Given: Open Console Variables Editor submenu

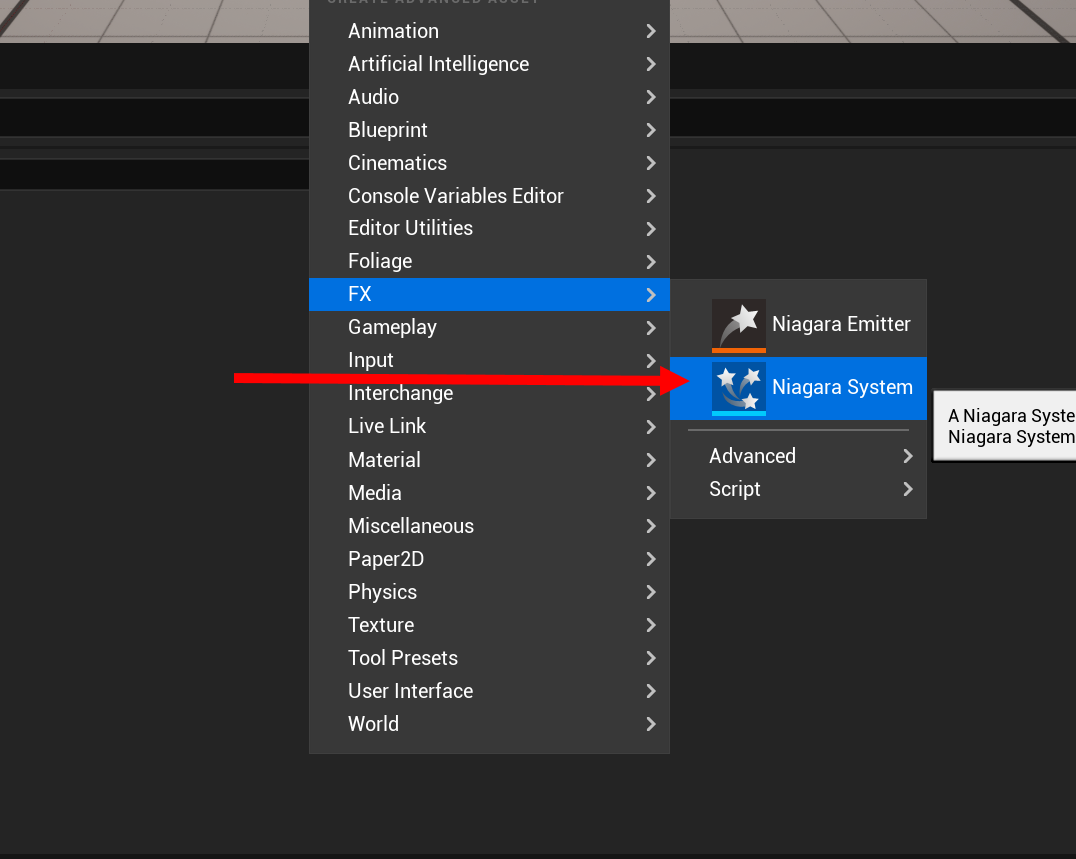Looking at the screenshot, I should [x=489, y=196].
